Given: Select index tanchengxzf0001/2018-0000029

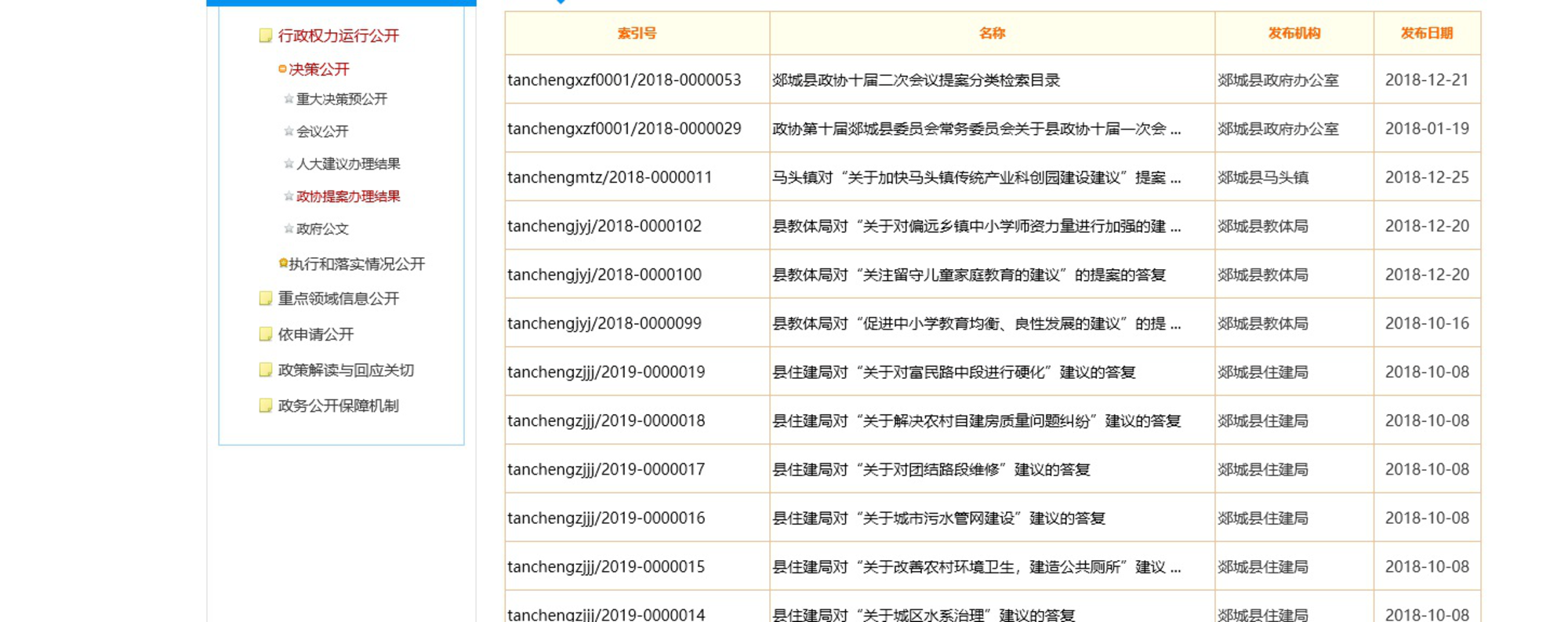Looking at the screenshot, I should tap(624, 129).
